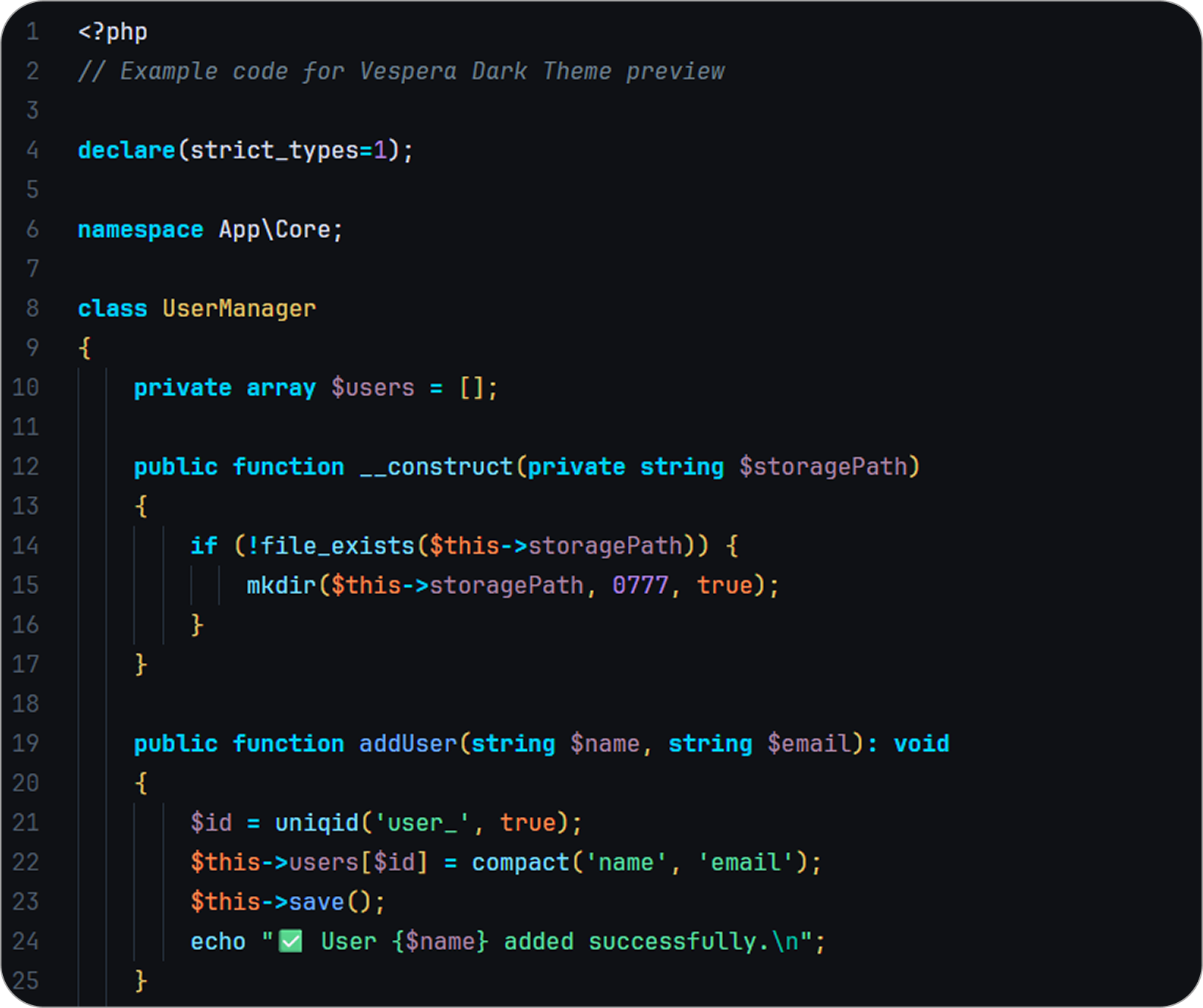Click the 'user_' string literal
Image resolution: width=1203 pixels, height=1008 pixels.
(422, 823)
